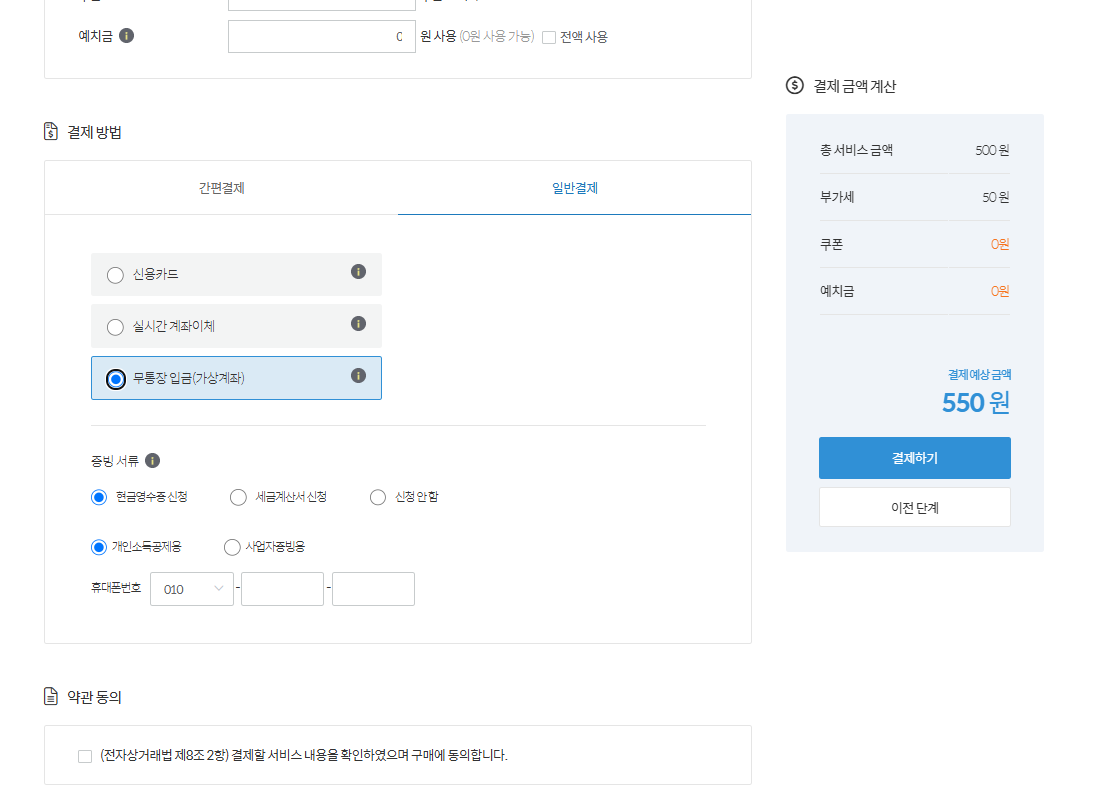Viewport: 1113px width, 808px height.
Task: Click the 쿠폰 0원 value
Action: pyautogui.click(x=1000, y=244)
